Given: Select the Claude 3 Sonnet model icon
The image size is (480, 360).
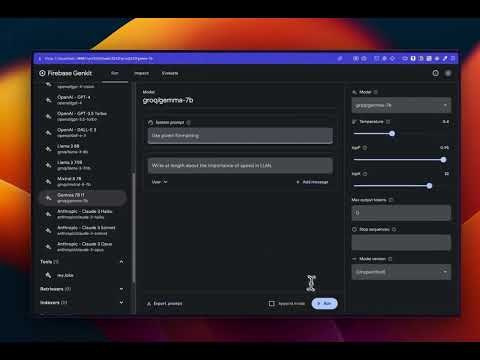Looking at the screenshot, I should coord(49,230).
